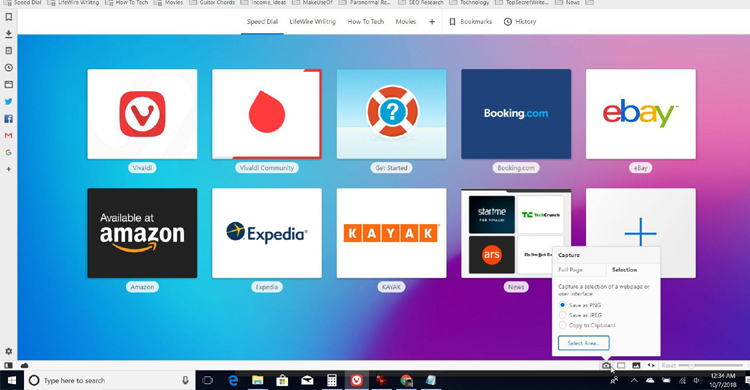Viewport: 750px width, 390px height.
Task: Open the Bookmarks start page link
Action: pyautogui.click(x=471, y=22)
